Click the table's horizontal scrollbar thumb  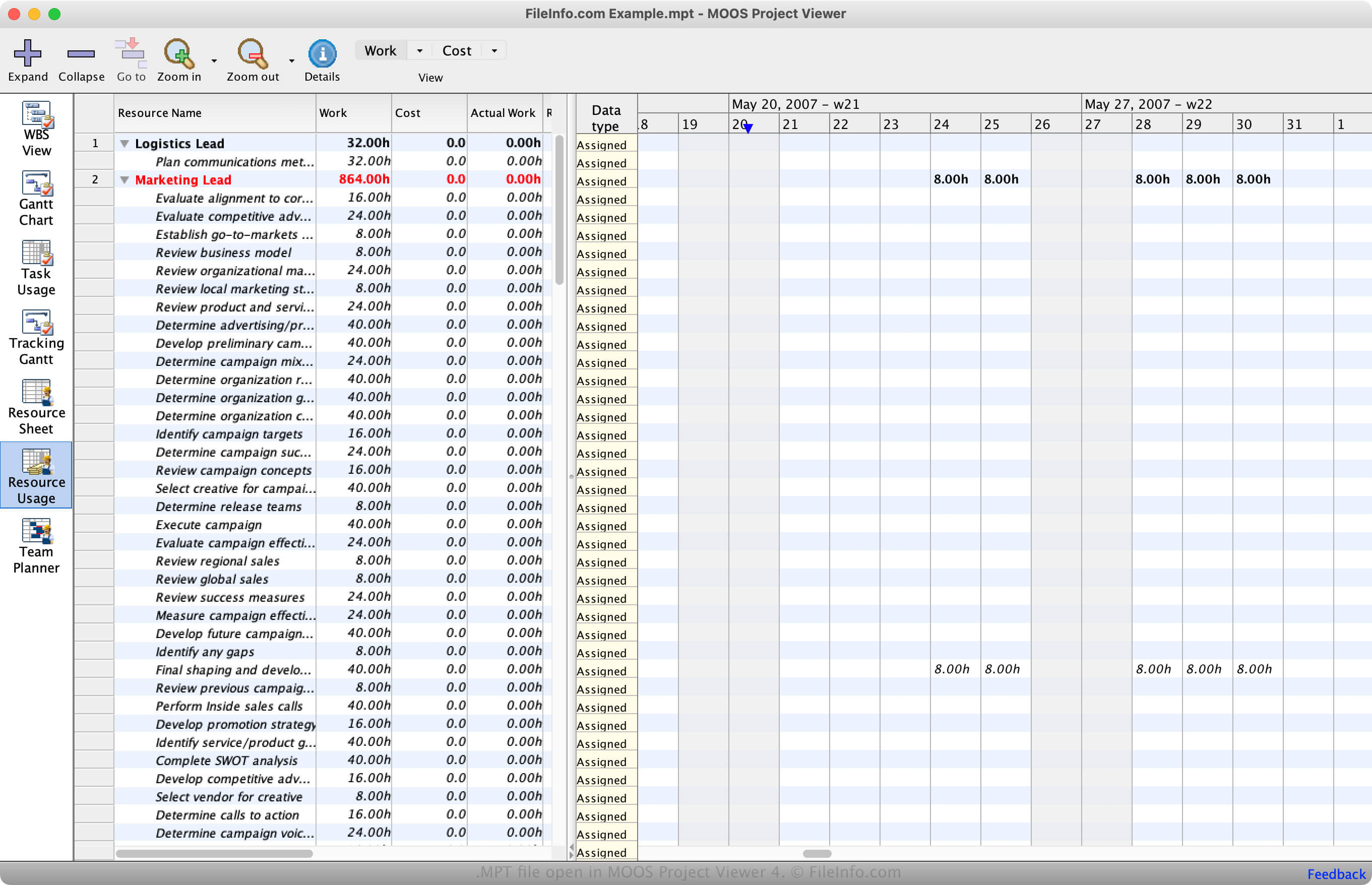tap(214, 853)
